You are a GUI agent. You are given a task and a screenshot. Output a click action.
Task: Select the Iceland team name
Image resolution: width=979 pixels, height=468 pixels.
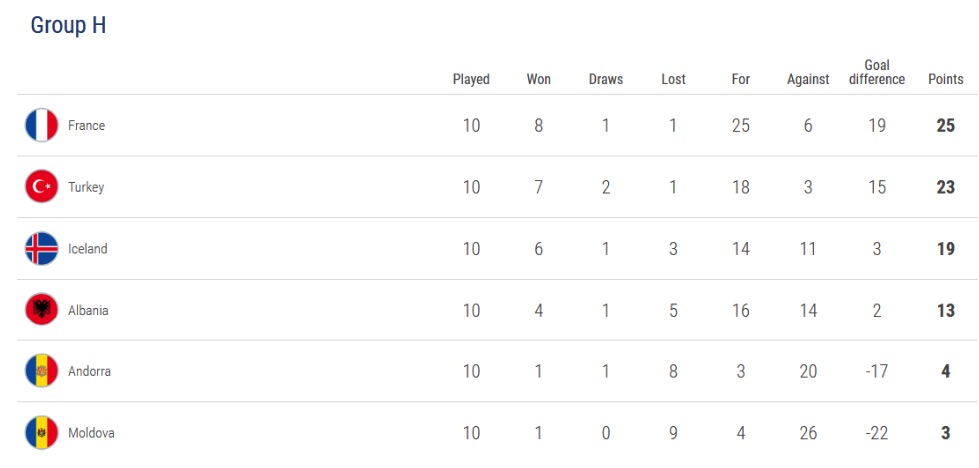[x=88, y=249]
